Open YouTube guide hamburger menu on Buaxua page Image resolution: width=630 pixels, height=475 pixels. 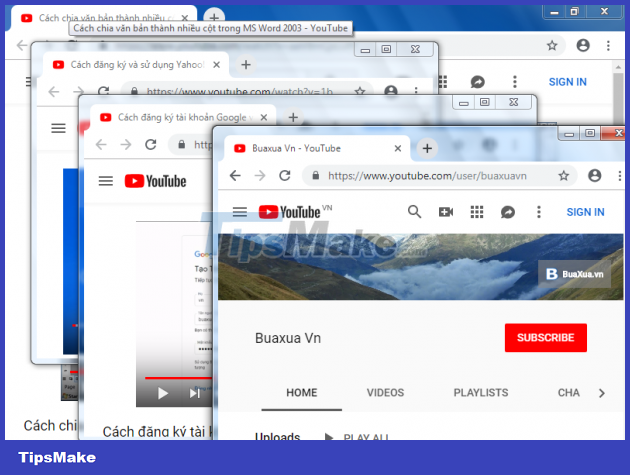pos(239,212)
